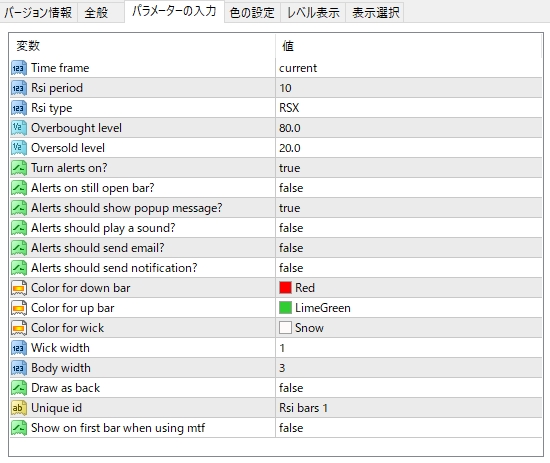Click the integer icon beside Time frame
Viewport: 550px width, 463px height.
19,68
